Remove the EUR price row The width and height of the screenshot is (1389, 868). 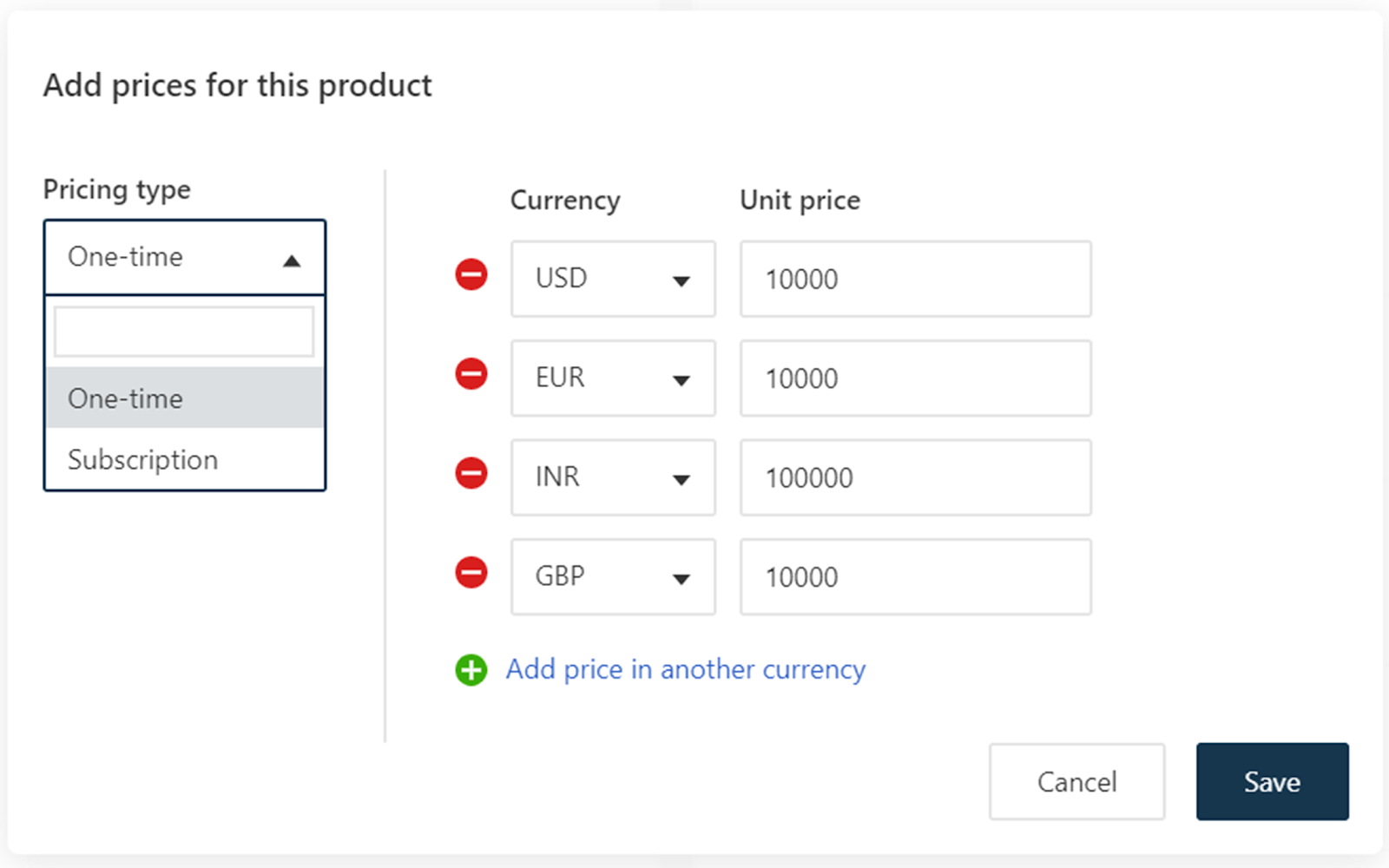click(471, 374)
